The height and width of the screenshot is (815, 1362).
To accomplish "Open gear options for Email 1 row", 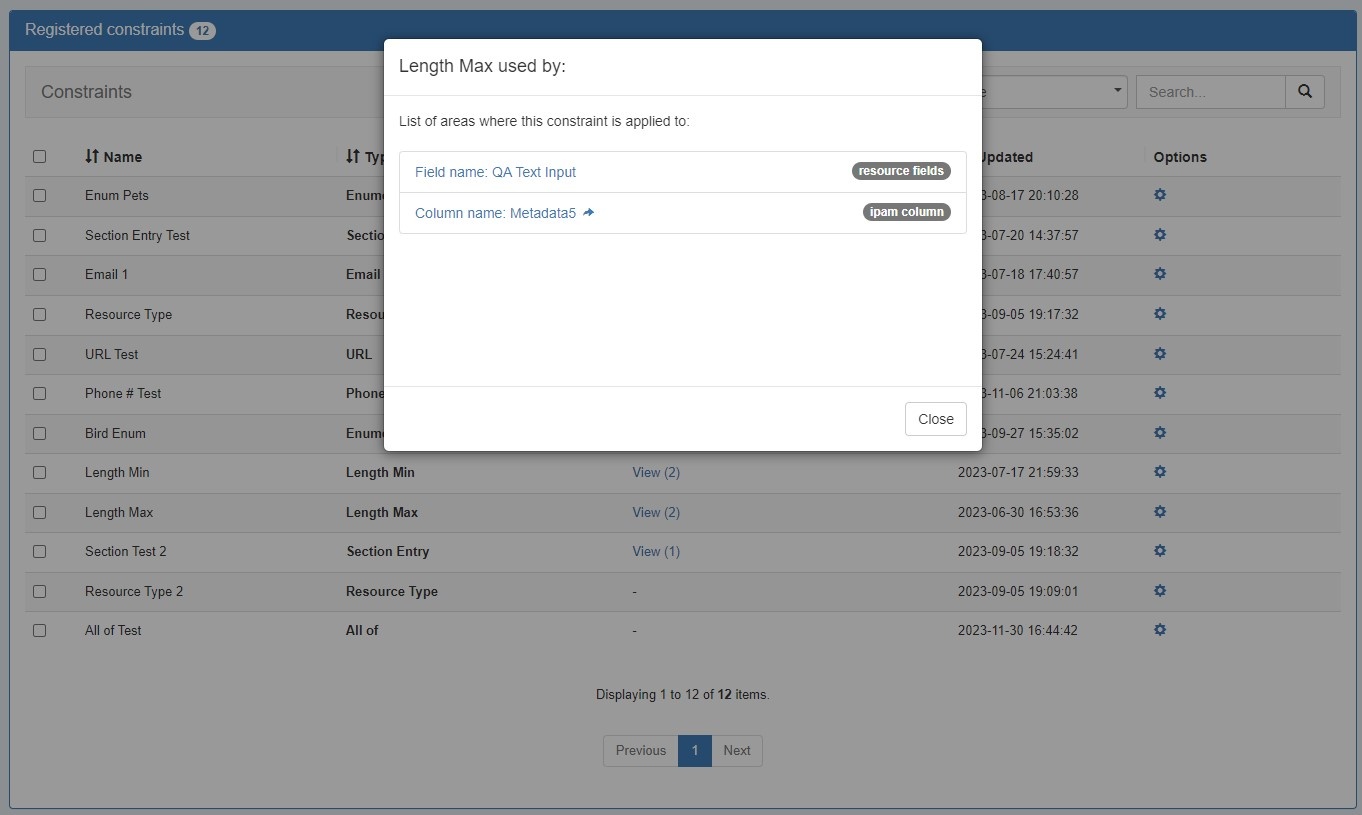I will point(1160,274).
